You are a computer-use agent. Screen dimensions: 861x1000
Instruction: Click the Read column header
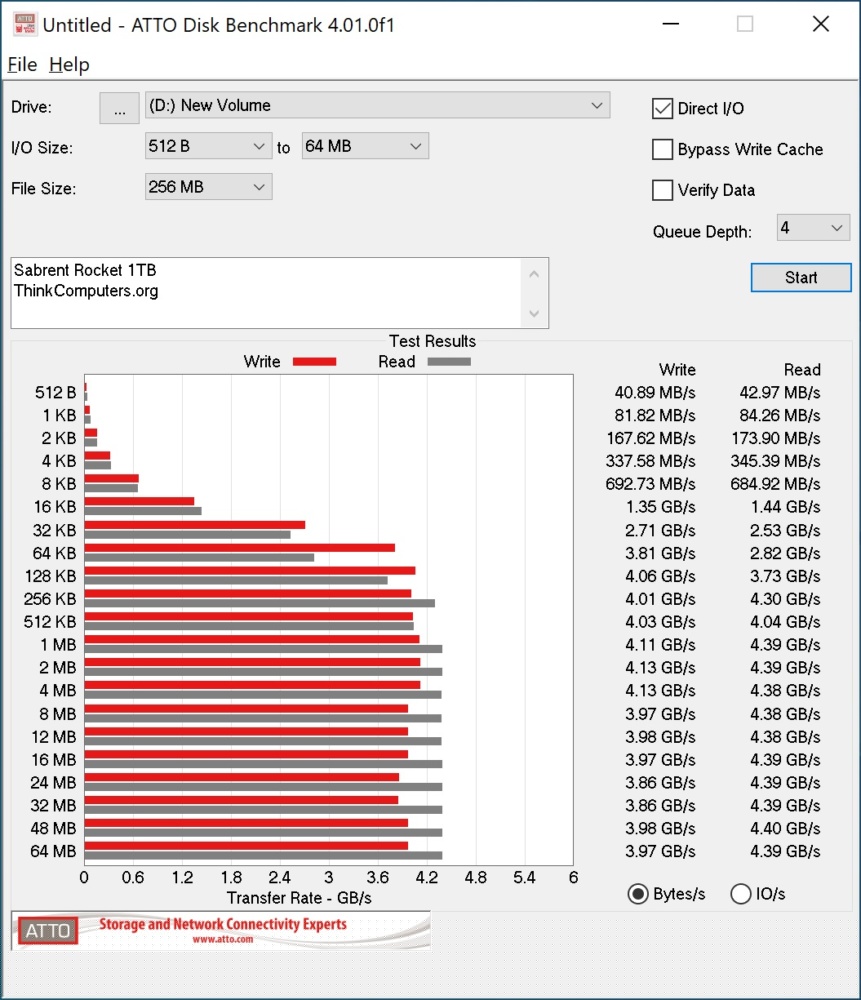click(x=802, y=370)
